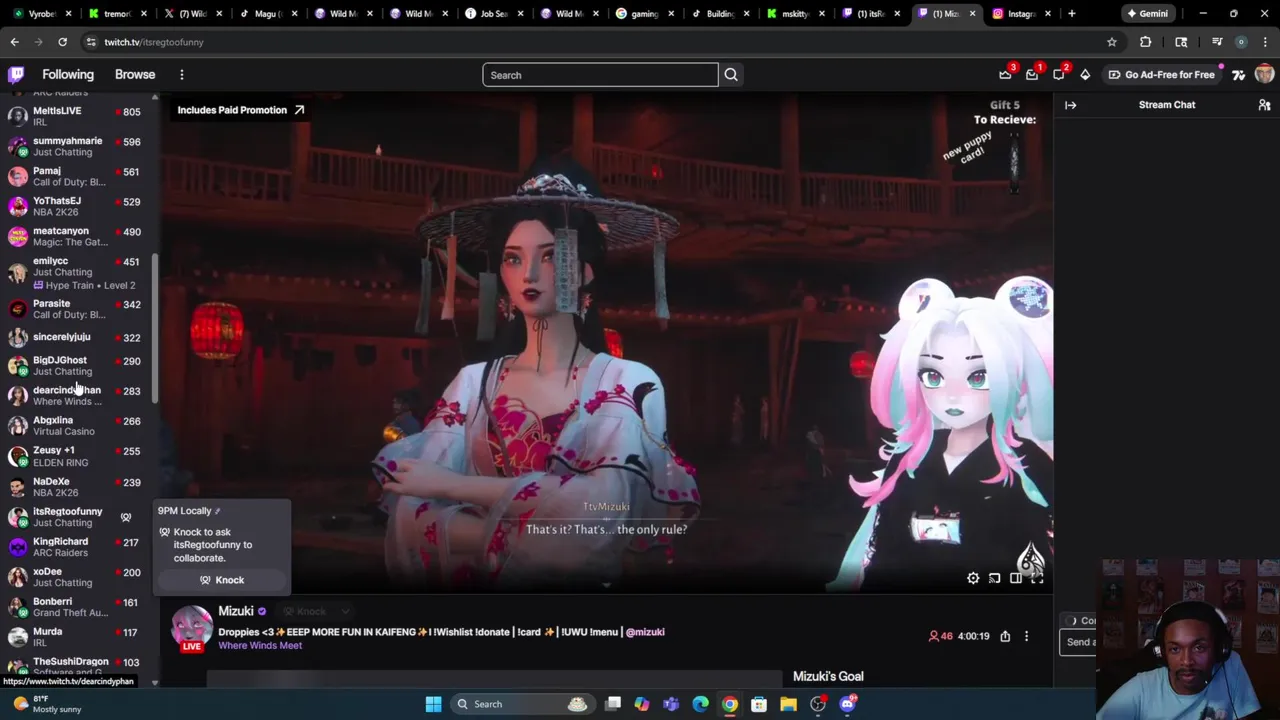The width and height of the screenshot is (1280, 720).
Task: Open the Mizuki channel name link
Action: pyautogui.click(x=236, y=611)
